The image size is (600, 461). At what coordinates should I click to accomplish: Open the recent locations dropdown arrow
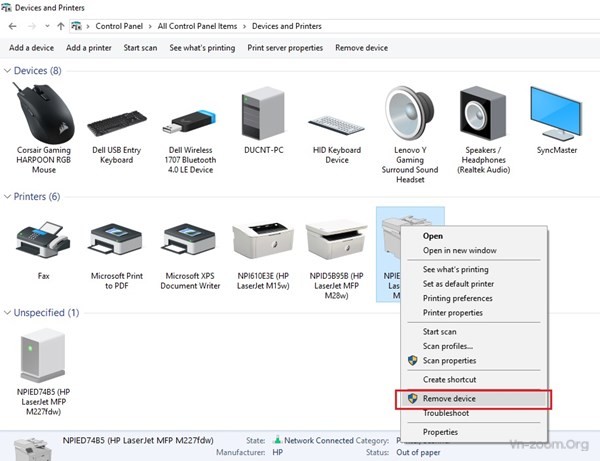tap(47, 26)
